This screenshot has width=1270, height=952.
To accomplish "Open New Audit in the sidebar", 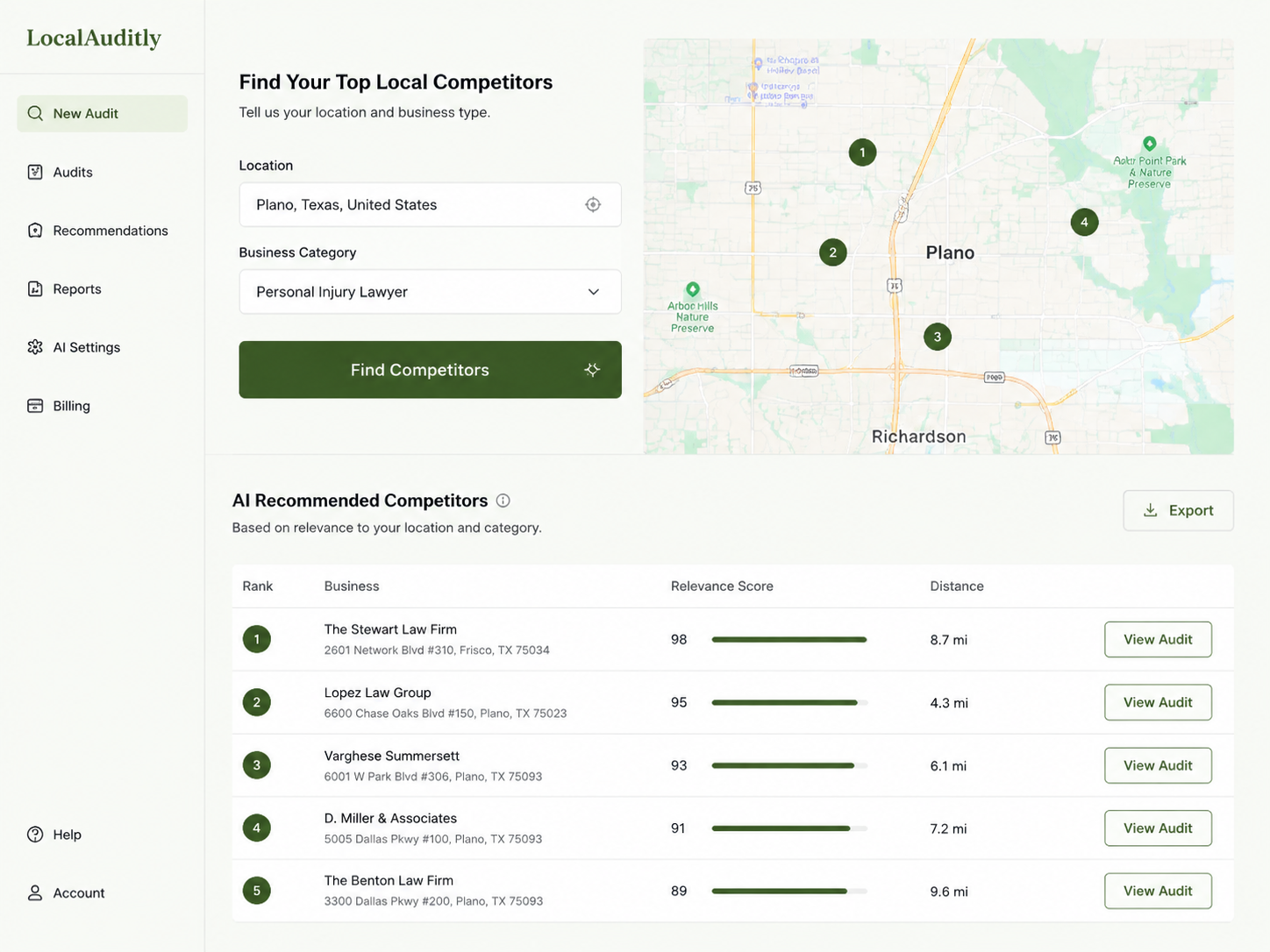I will coord(102,114).
